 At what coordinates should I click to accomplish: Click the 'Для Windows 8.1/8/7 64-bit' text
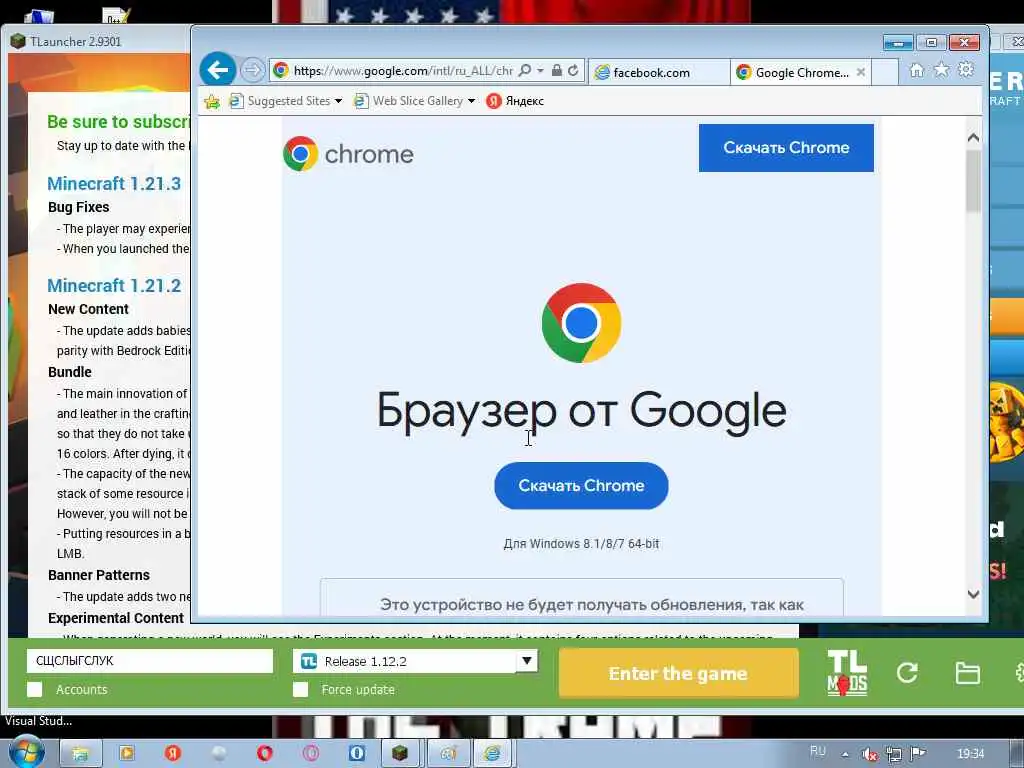tap(581, 543)
